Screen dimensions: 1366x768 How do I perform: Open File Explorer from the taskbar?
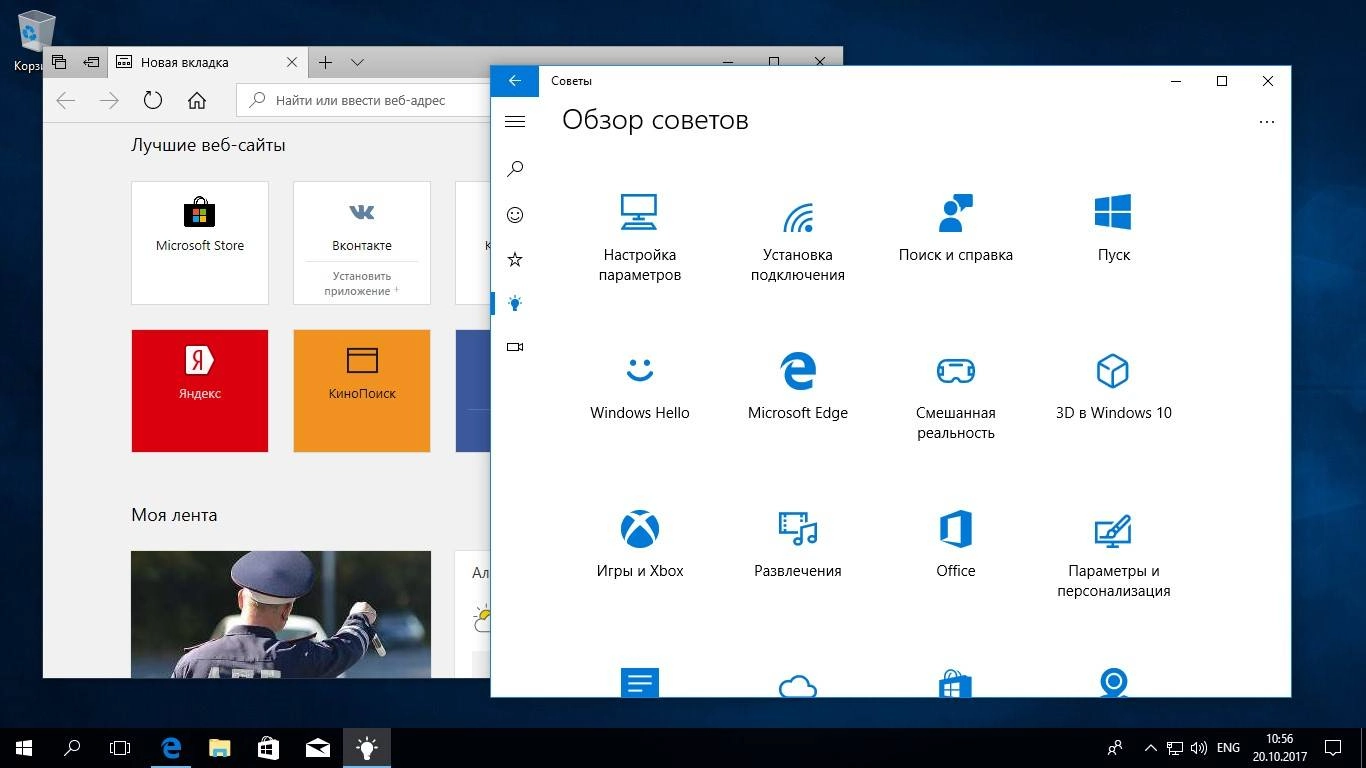tap(220, 747)
